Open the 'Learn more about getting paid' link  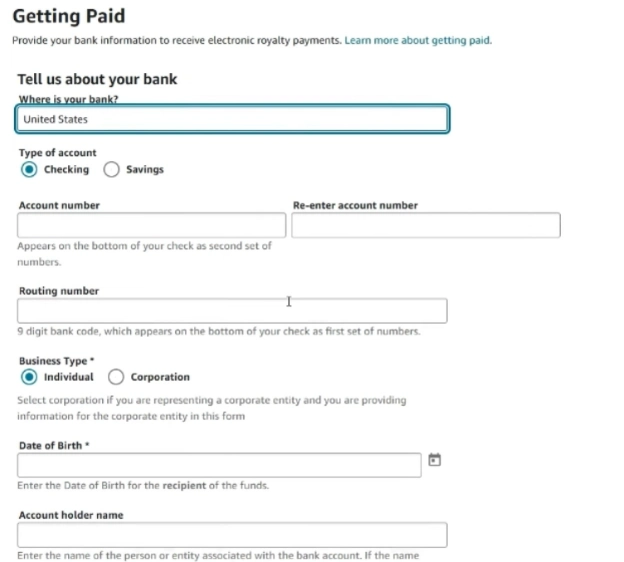coord(418,41)
